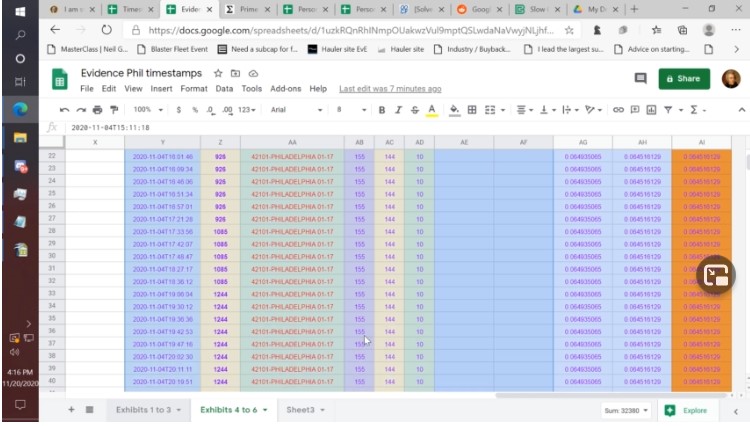Open the Data menu
This screenshot has height=426, width=750.
tap(224, 88)
